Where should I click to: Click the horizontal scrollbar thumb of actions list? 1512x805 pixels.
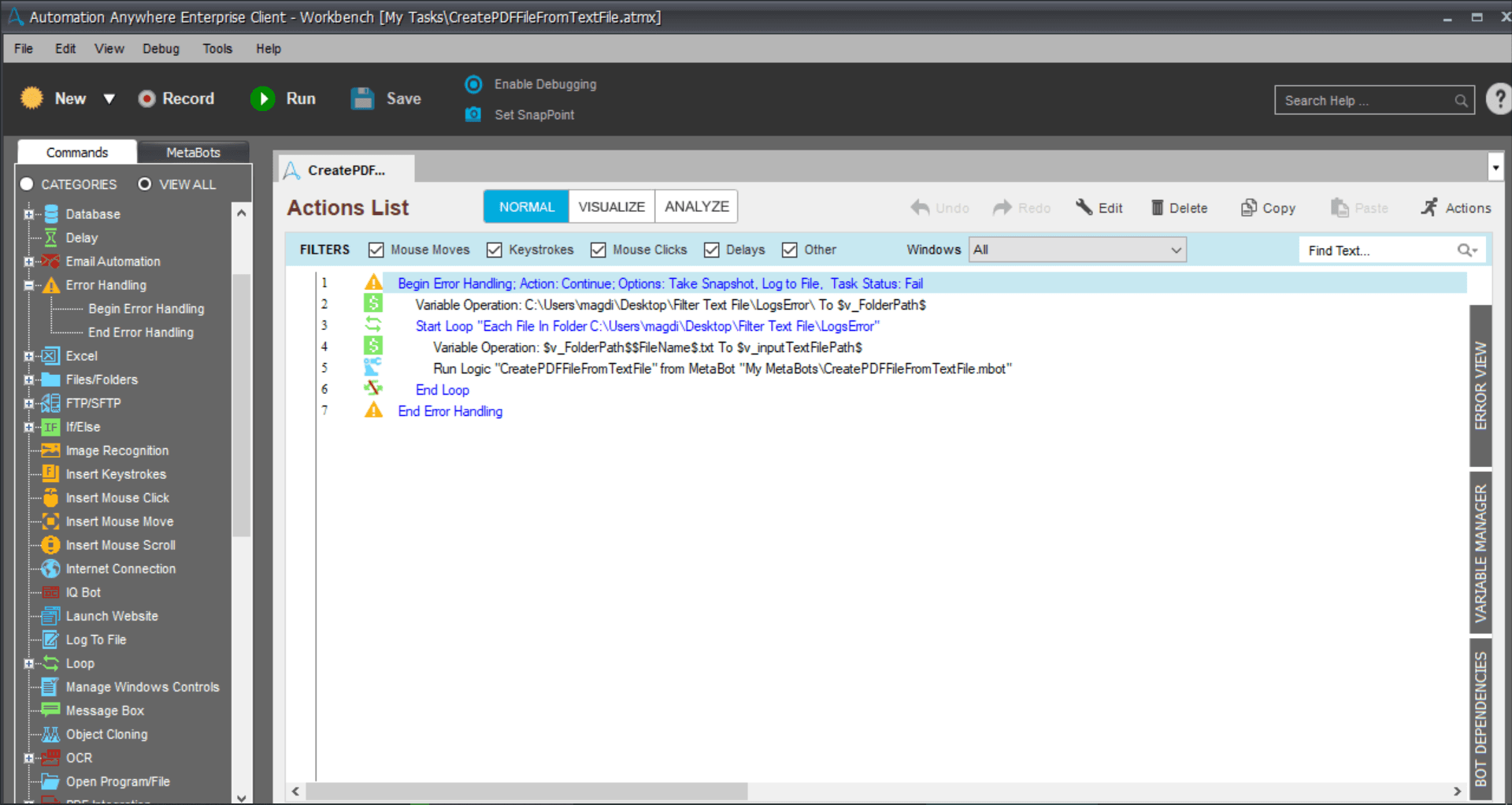click(x=526, y=791)
